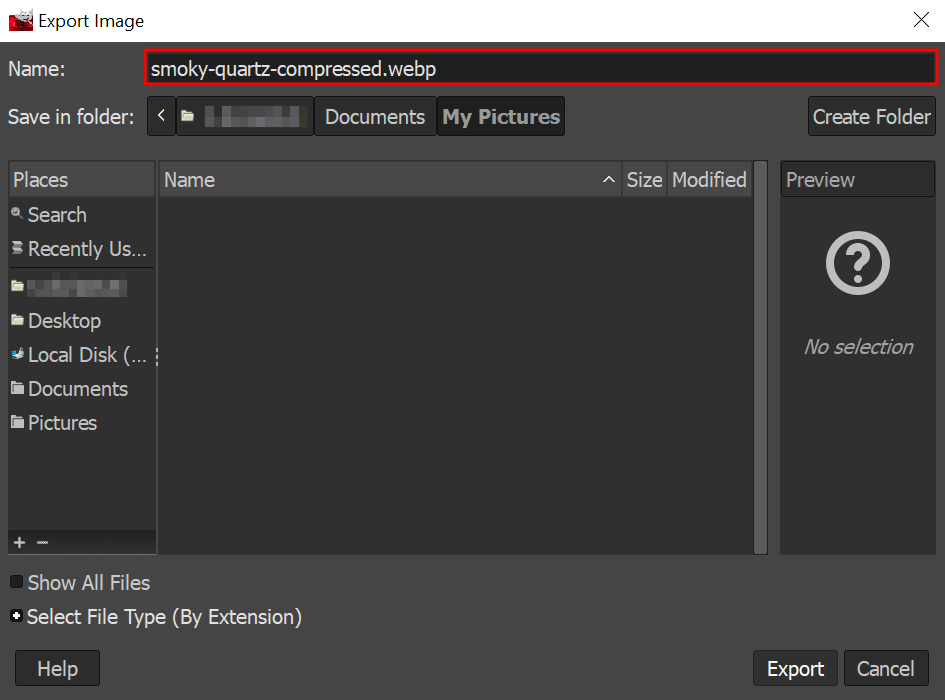945x700 pixels.
Task: Open the Pictures folder shortcut
Action: click(62, 422)
